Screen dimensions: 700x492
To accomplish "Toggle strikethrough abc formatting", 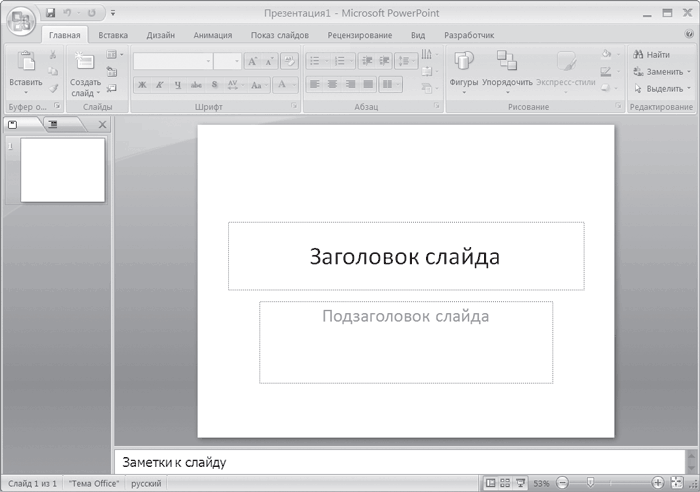I will [196, 85].
